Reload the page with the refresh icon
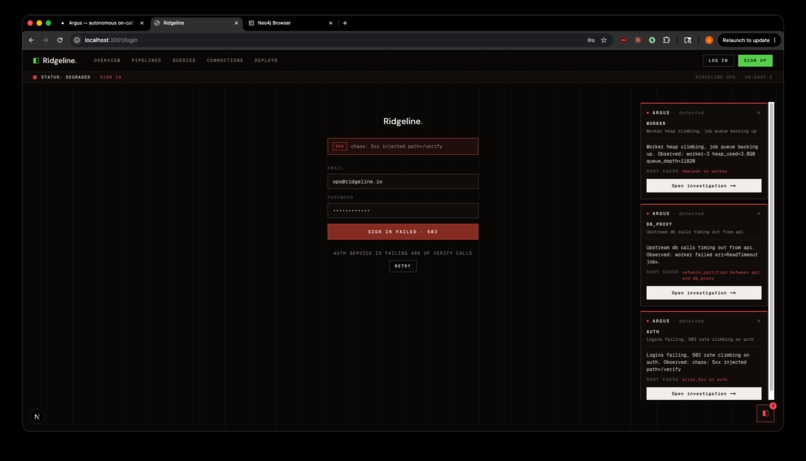Screen dimensions: 806x461 (x=60, y=40)
